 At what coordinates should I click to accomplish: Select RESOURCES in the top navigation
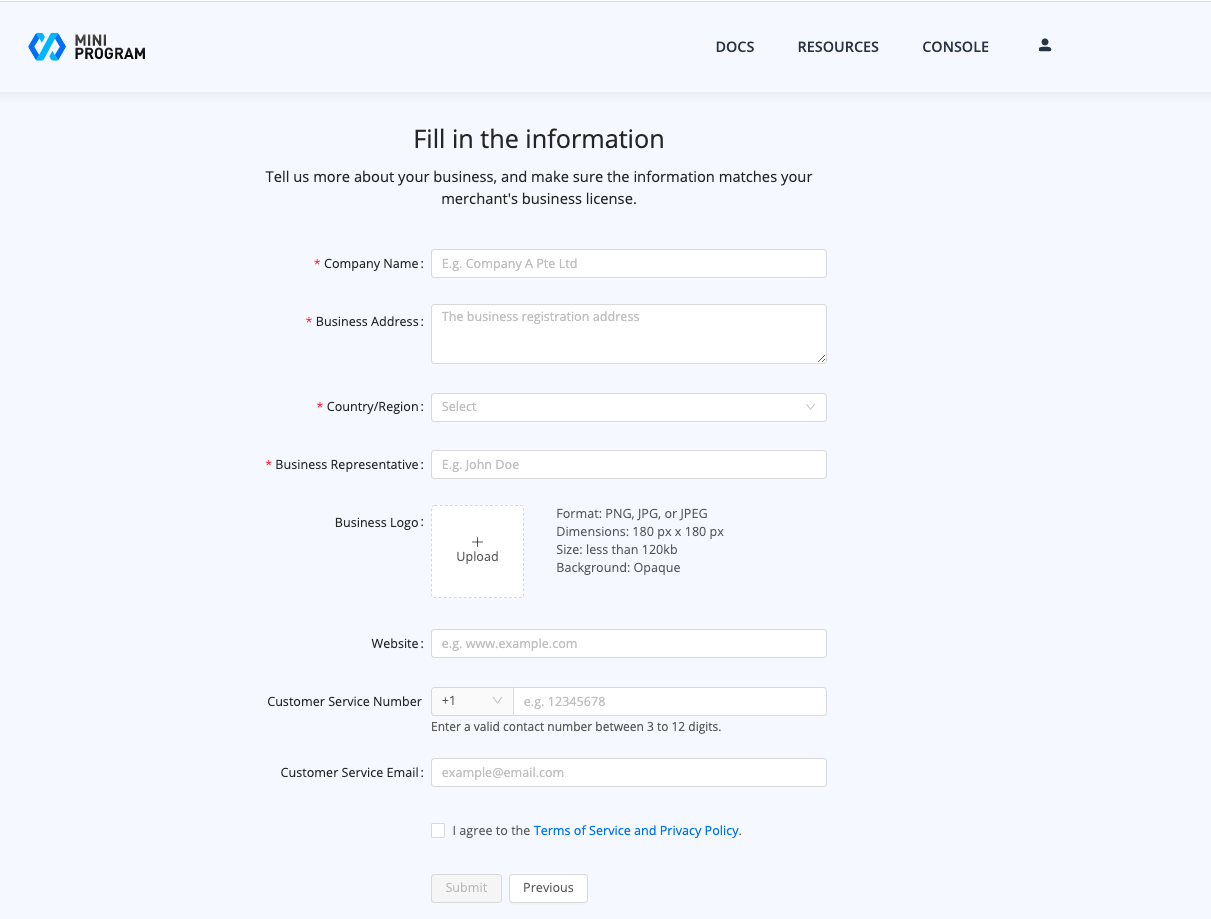coord(838,46)
